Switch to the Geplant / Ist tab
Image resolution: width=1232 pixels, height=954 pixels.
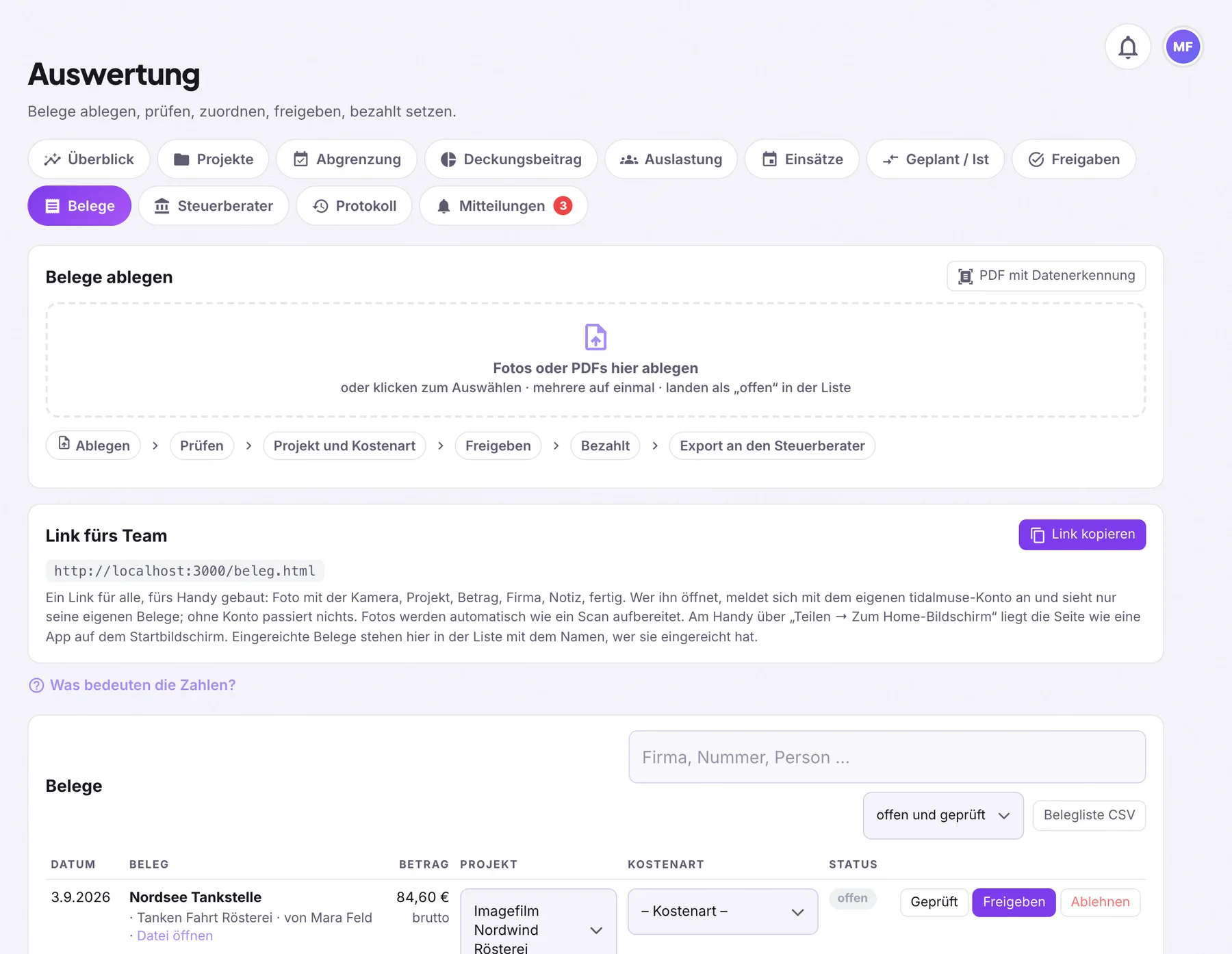pyautogui.click(x=935, y=159)
